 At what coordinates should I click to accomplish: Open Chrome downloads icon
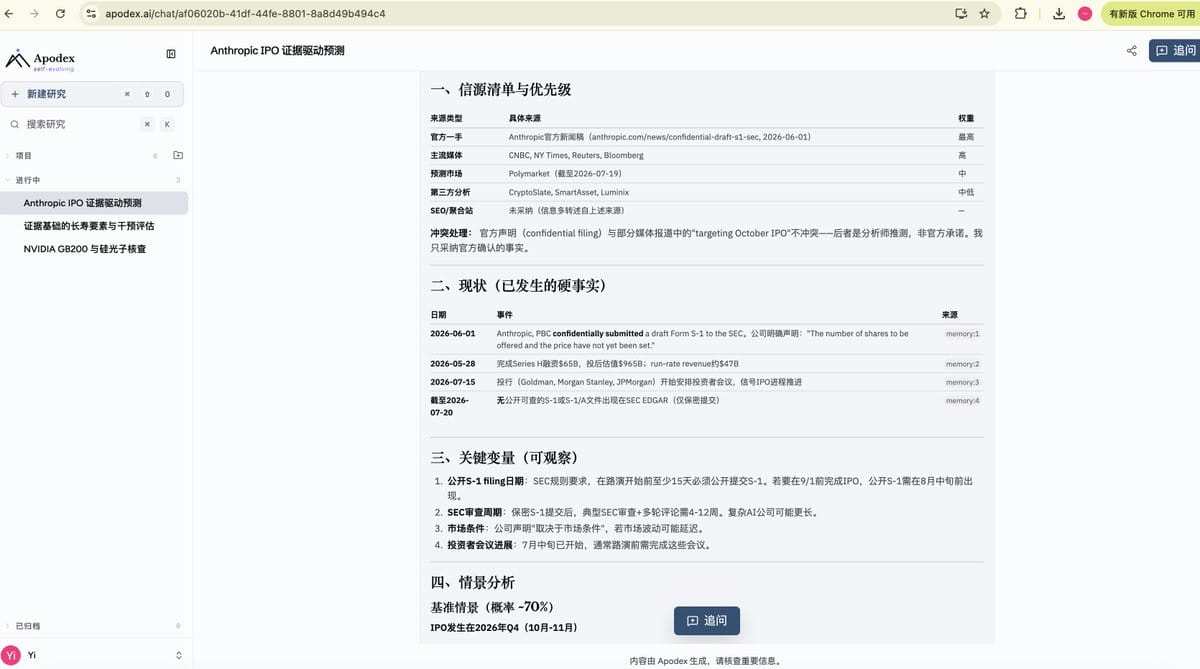(1058, 14)
